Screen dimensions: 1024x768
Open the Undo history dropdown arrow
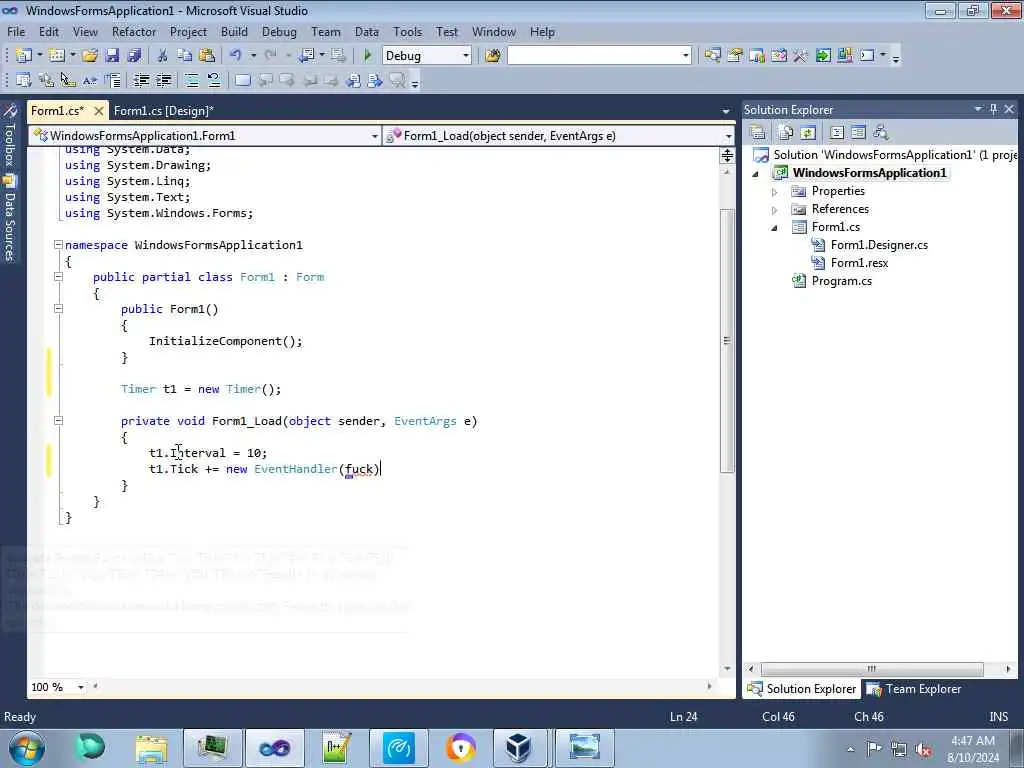[253, 56]
